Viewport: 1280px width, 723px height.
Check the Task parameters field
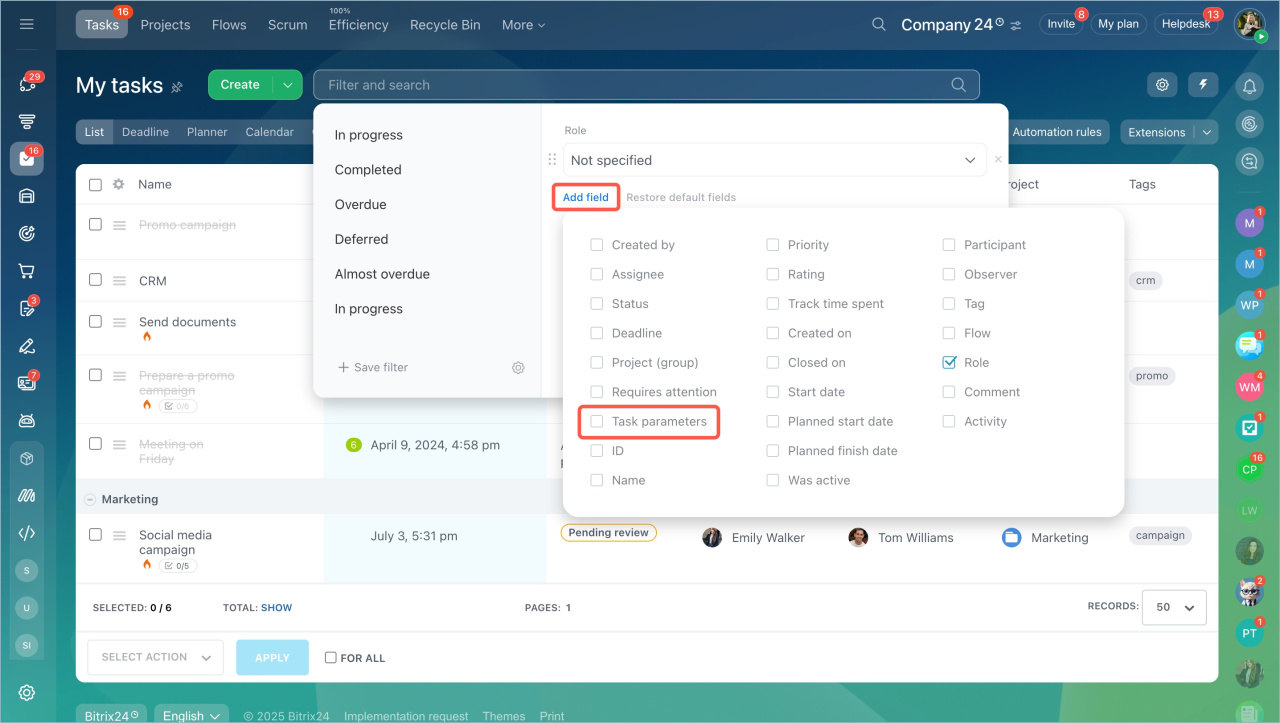(x=597, y=422)
